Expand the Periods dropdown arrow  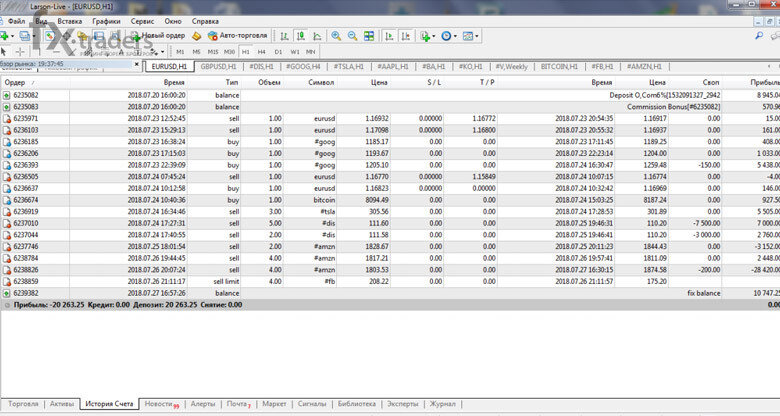coord(455,36)
